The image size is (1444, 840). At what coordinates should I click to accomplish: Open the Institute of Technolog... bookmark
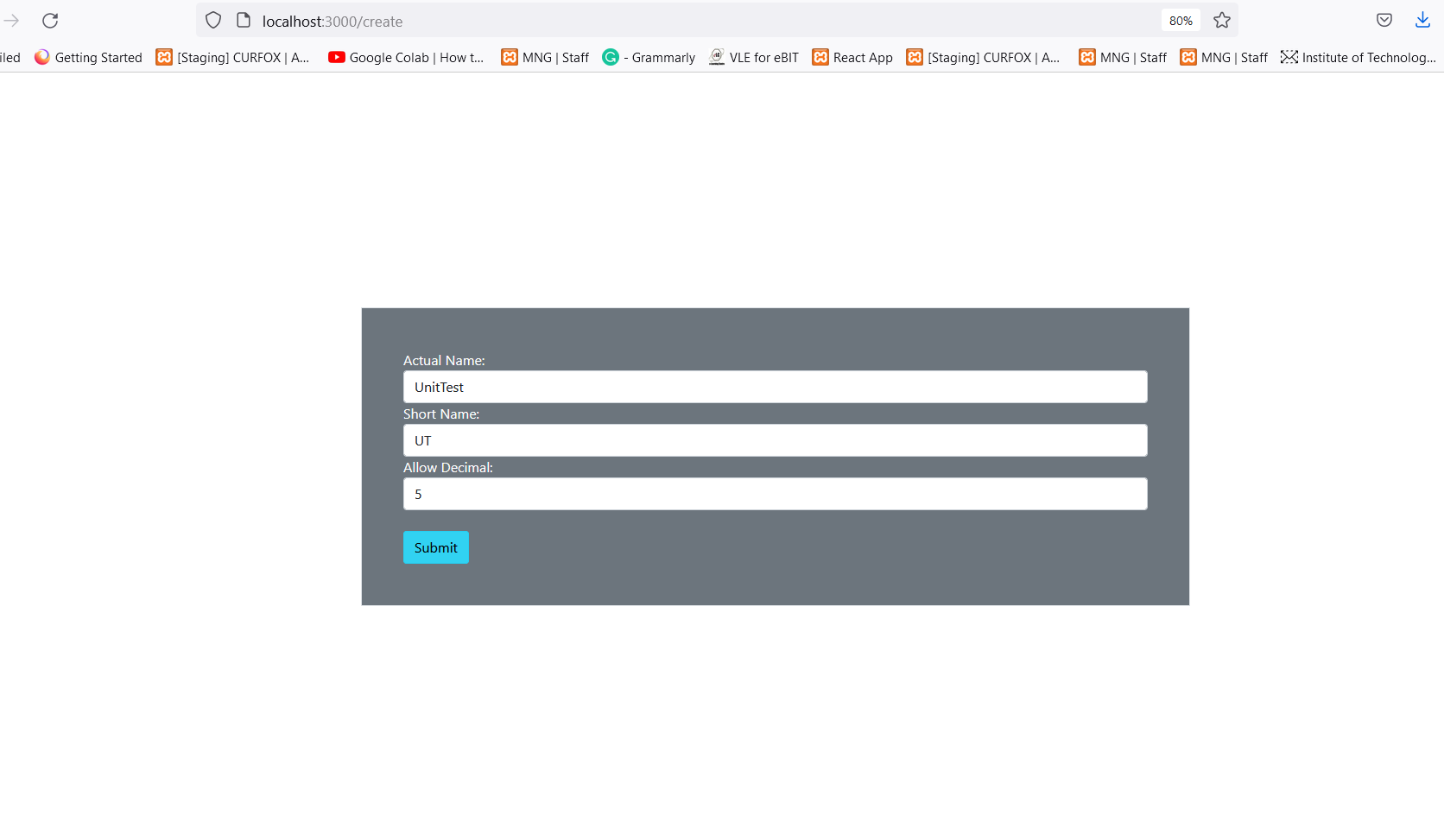point(1358,57)
